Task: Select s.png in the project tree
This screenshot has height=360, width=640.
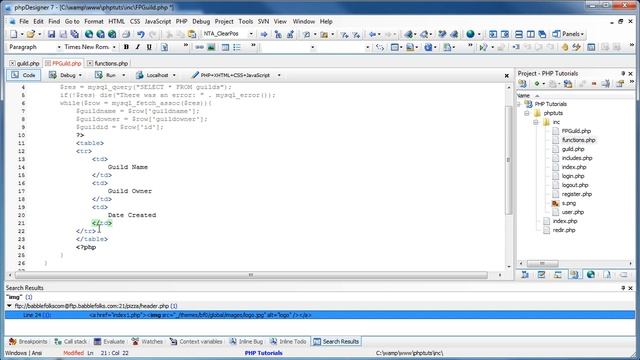Action: 569,203
